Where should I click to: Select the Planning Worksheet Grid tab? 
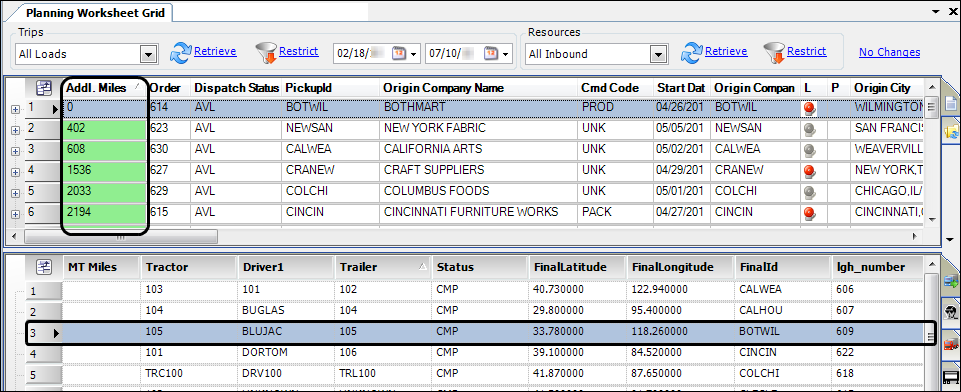coord(95,13)
